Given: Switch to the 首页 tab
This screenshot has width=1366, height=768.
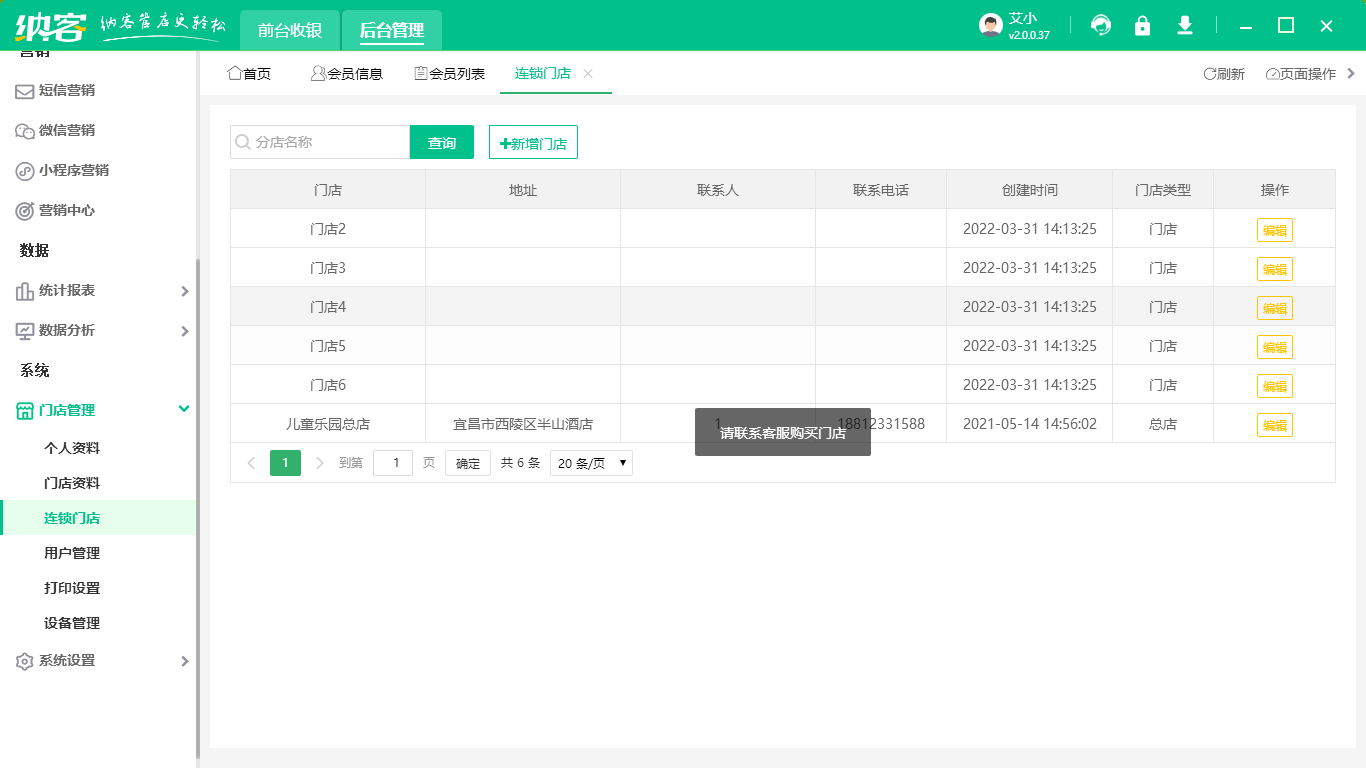Looking at the screenshot, I should click(248, 72).
